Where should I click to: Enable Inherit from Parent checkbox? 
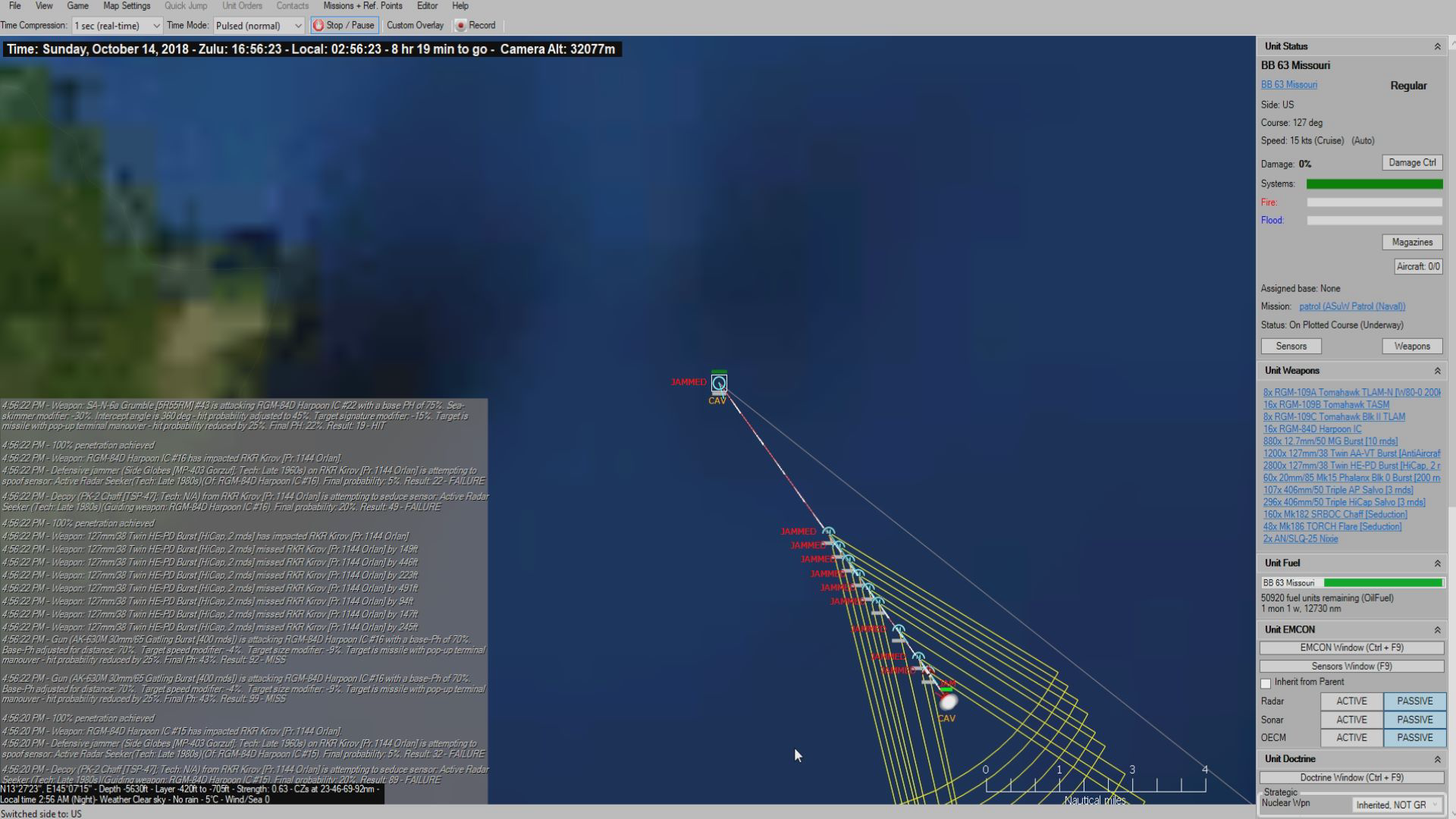click(x=1266, y=683)
